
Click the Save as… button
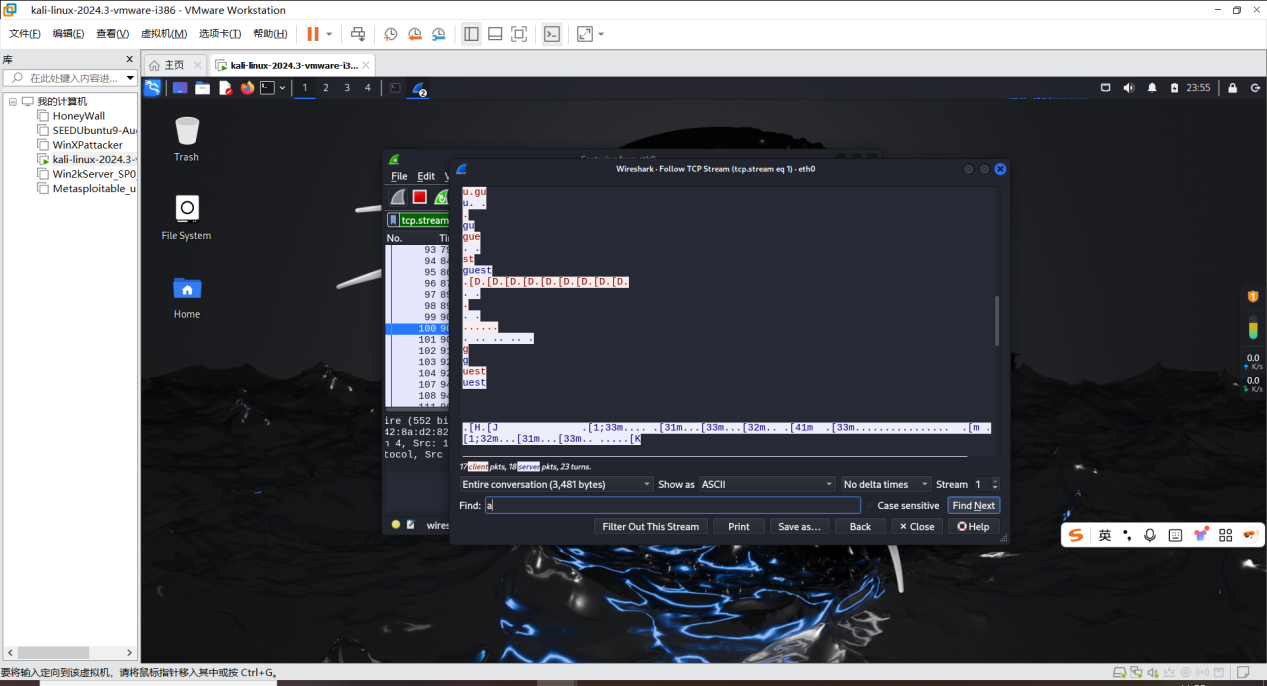(799, 526)
